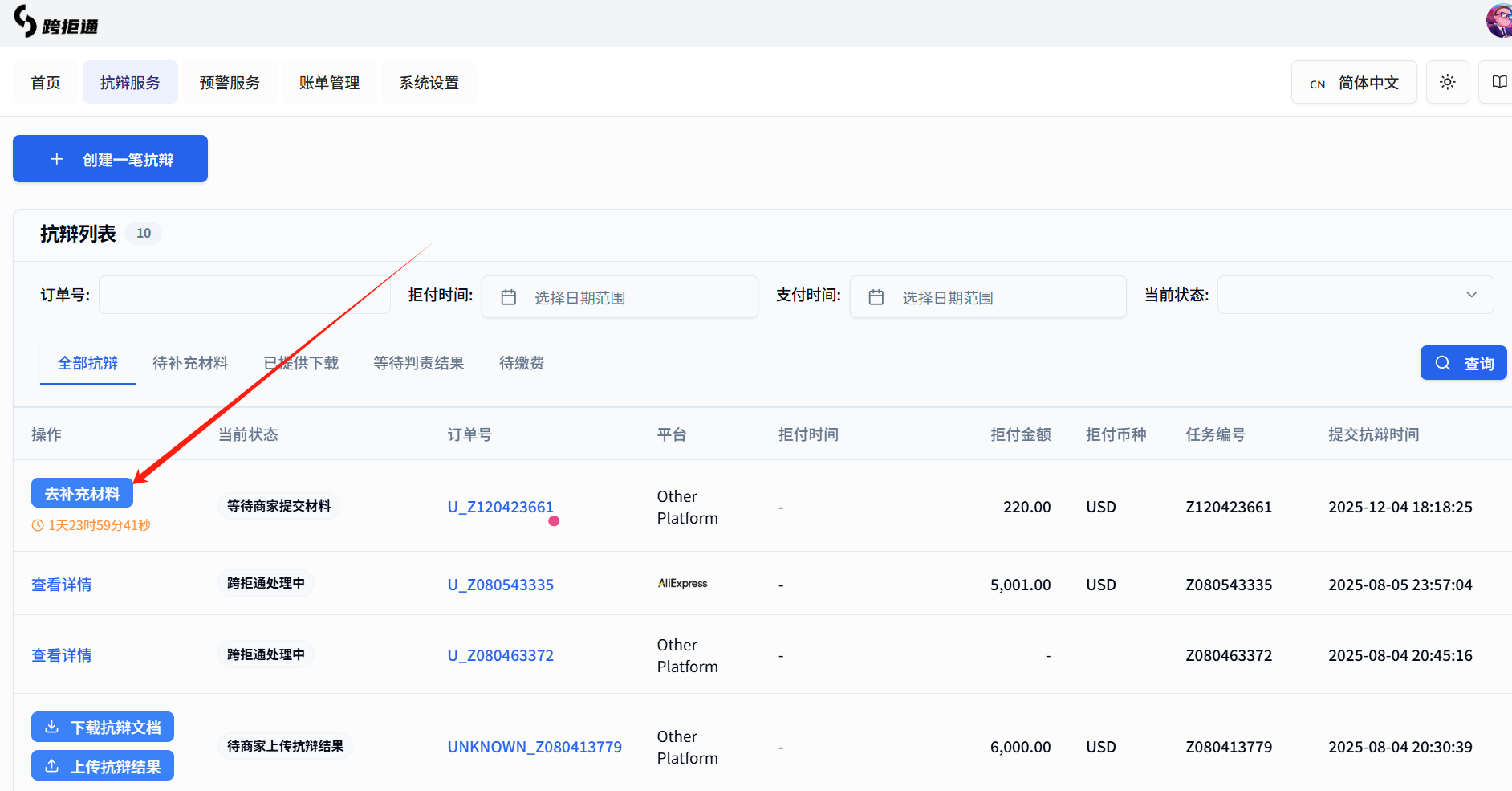Click 创建一笔抗辩 button

110,159
